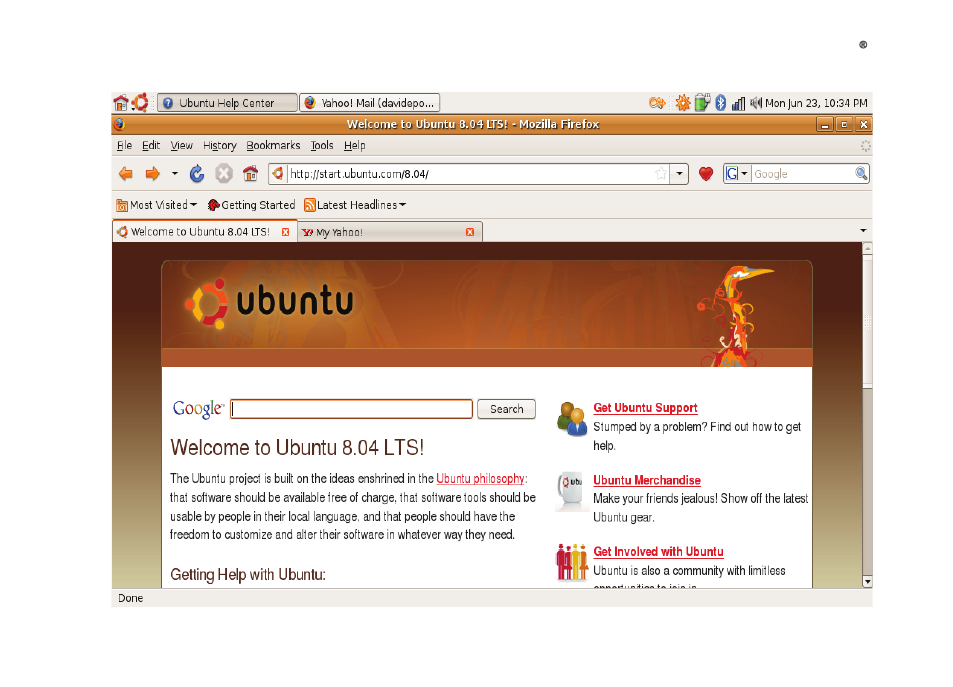Click the red heart toolbar icon
Viewport: 953px width, 687px height.
706,174
